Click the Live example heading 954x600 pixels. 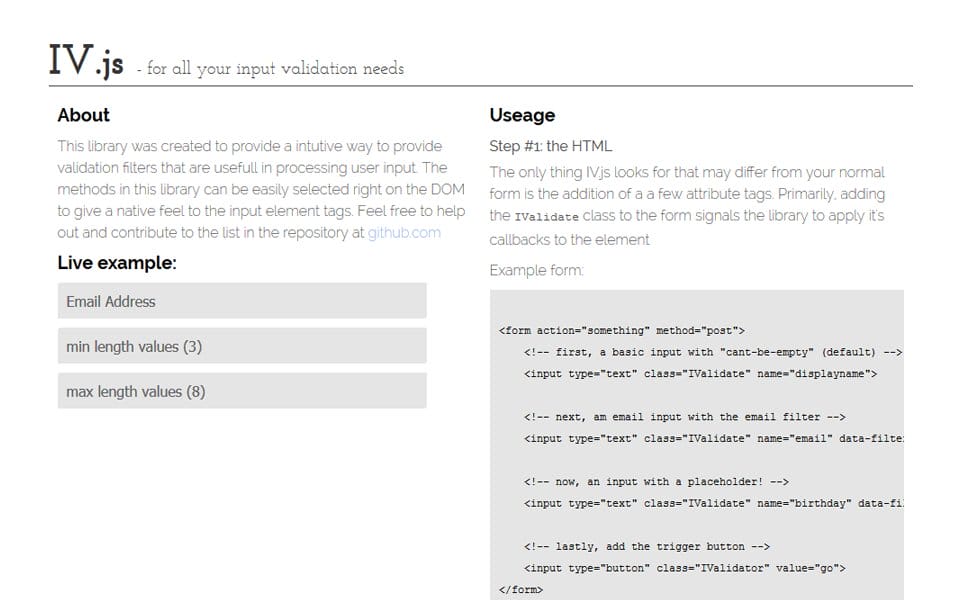point(113,263)
